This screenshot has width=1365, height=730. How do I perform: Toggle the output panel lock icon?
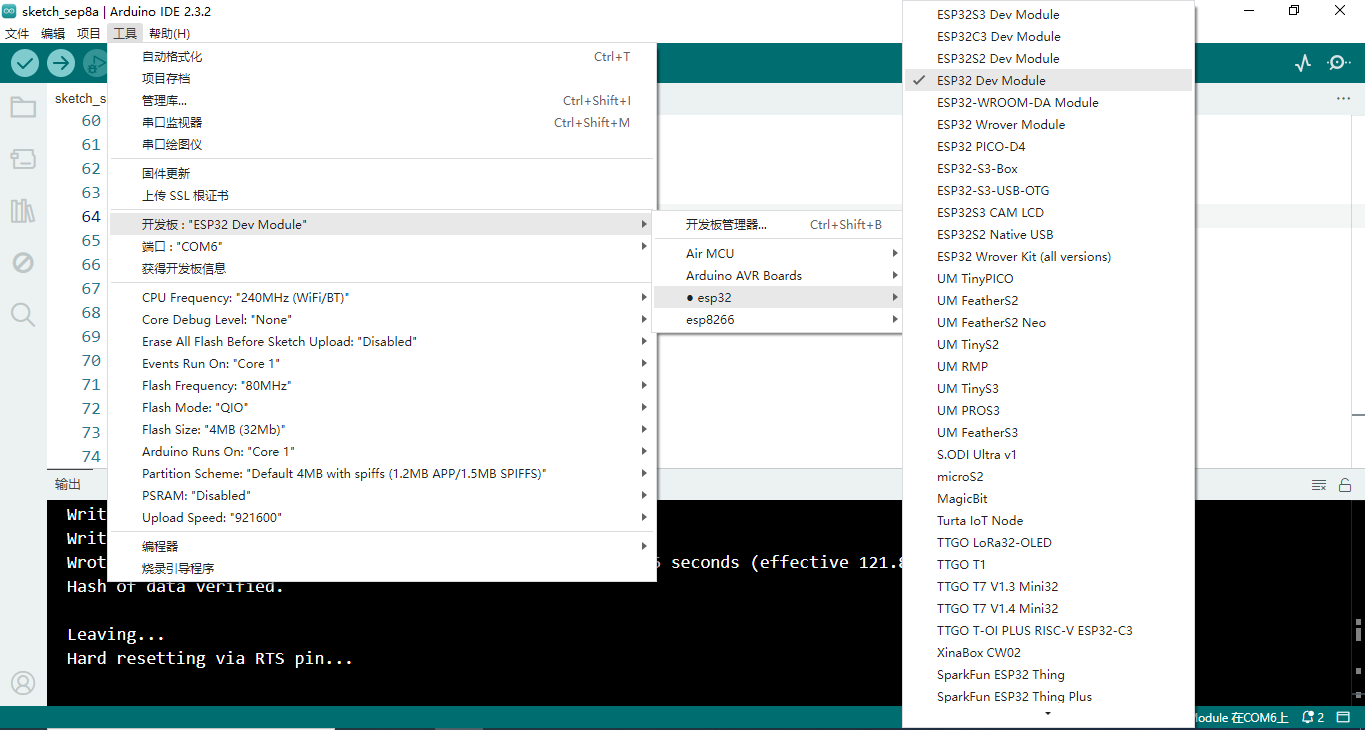coord(1345,485)
